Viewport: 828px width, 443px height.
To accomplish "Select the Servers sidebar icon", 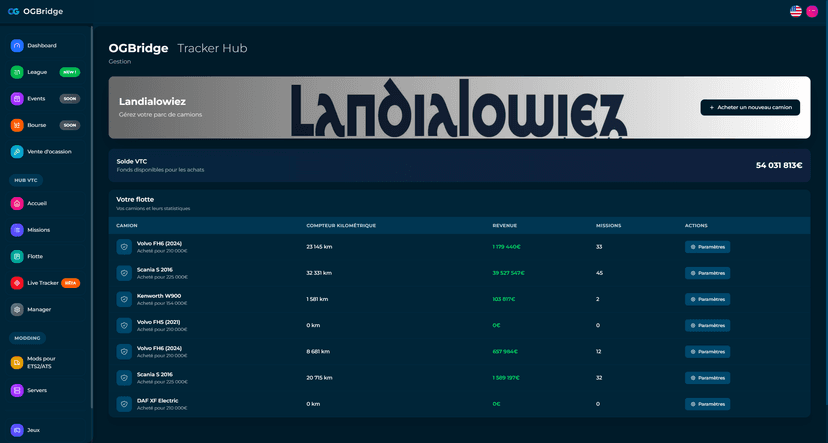I will pos(17,390).
